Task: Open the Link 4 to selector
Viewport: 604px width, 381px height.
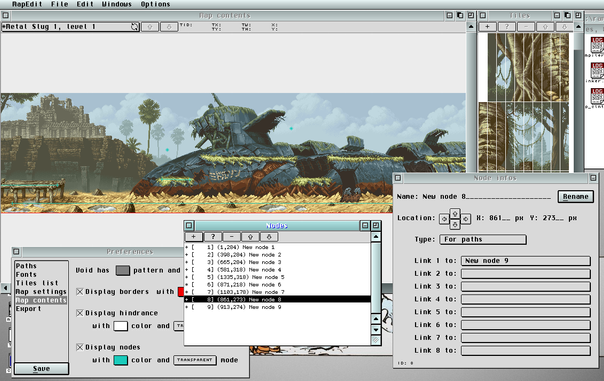Action: [x=526, y=299]
